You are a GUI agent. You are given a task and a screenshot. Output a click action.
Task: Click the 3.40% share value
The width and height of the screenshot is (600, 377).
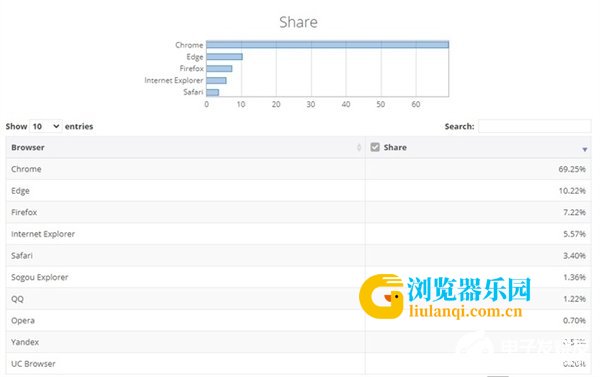click(x=574, y=255)
